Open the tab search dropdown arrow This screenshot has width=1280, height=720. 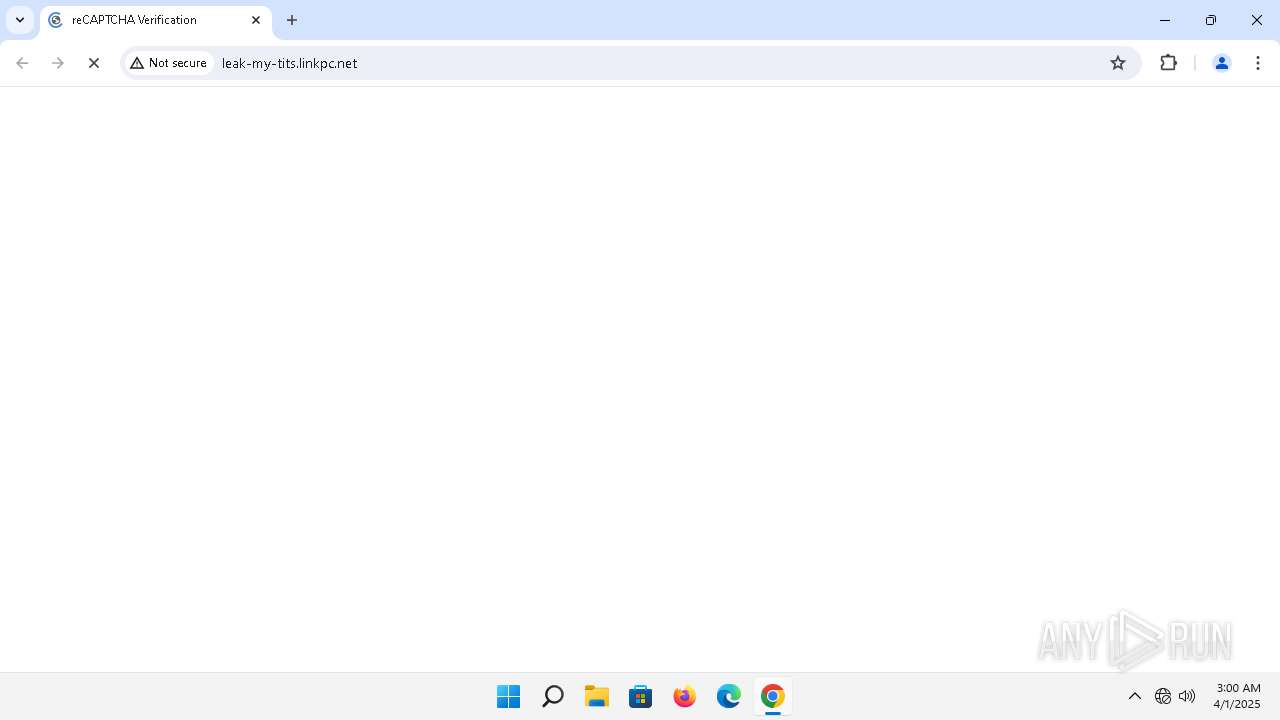(x=20, y=20)
